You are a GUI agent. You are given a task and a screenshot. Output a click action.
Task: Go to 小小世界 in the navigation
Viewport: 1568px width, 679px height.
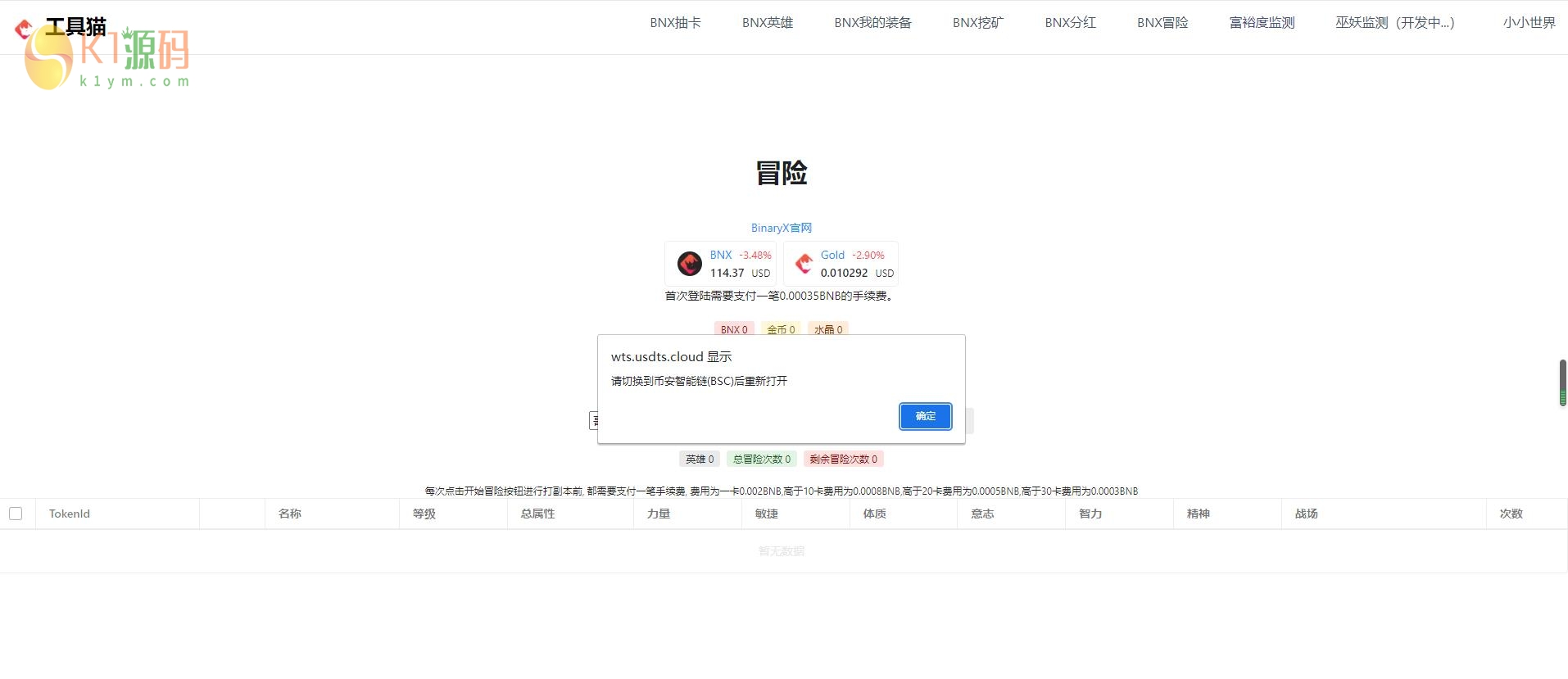click(1529, 23)
